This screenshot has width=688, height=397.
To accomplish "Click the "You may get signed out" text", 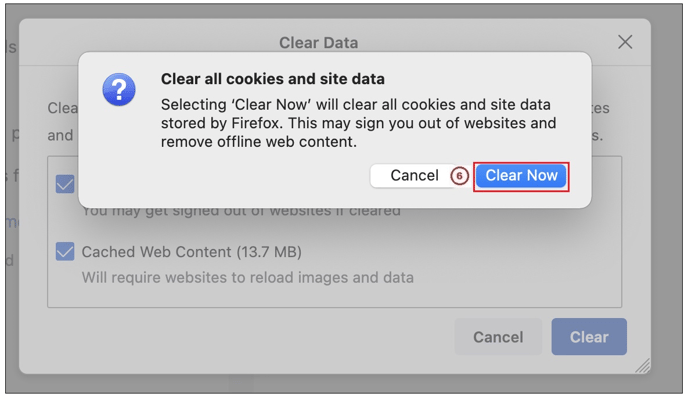I will pyautogui.click(x=241, y=212).
